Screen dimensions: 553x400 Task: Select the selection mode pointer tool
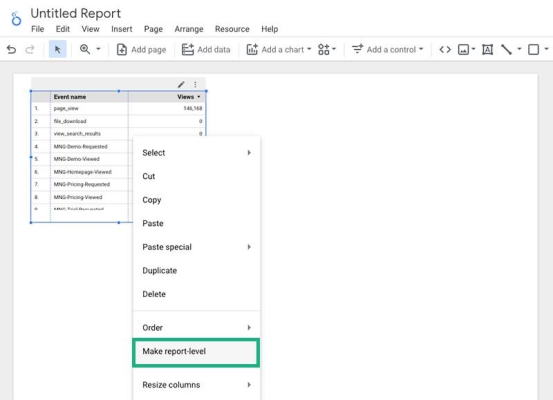point(57,49)
